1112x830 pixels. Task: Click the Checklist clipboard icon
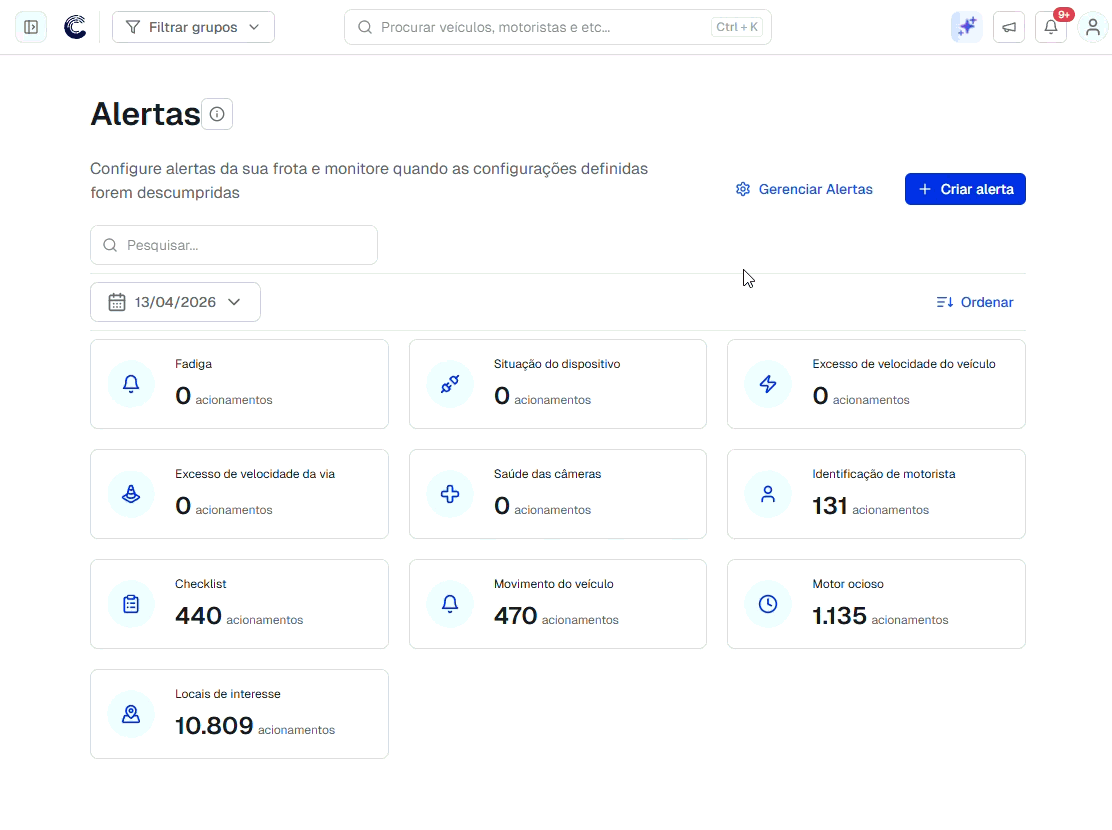pyautogui.click(x=131, y=603)
